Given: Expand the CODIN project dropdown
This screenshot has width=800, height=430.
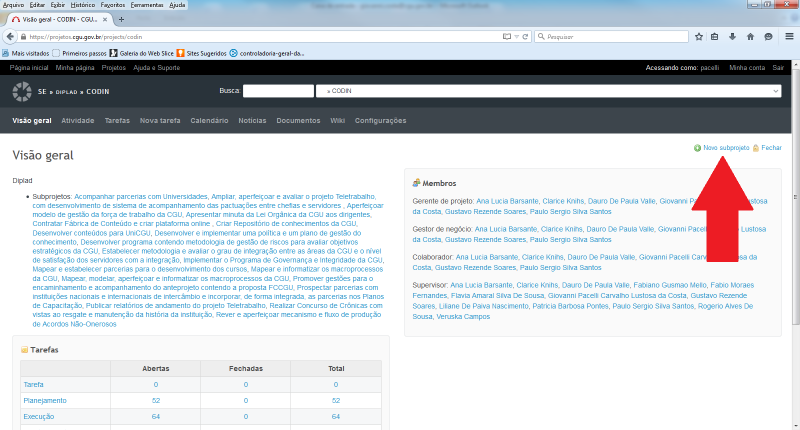Looking at the screenshot, I should pos(776,91).
